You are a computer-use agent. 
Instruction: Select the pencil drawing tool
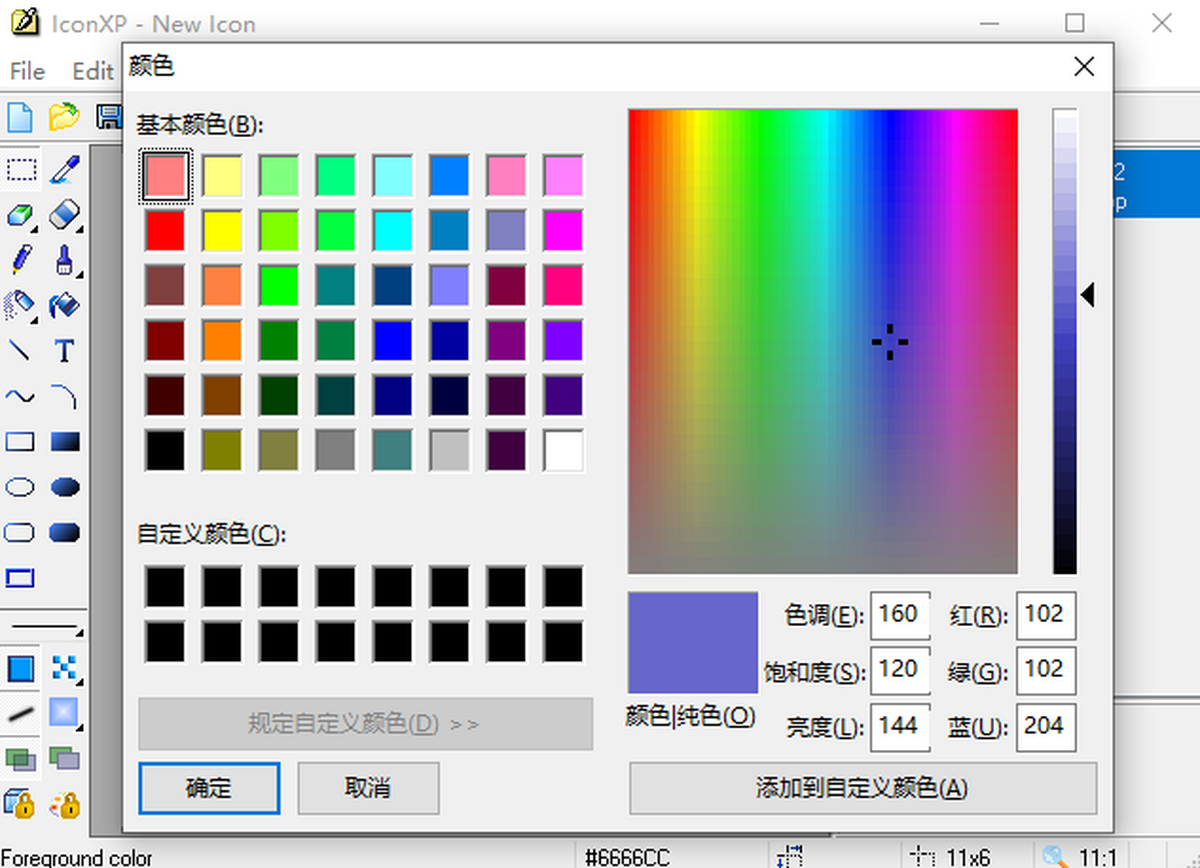[21, 260]
